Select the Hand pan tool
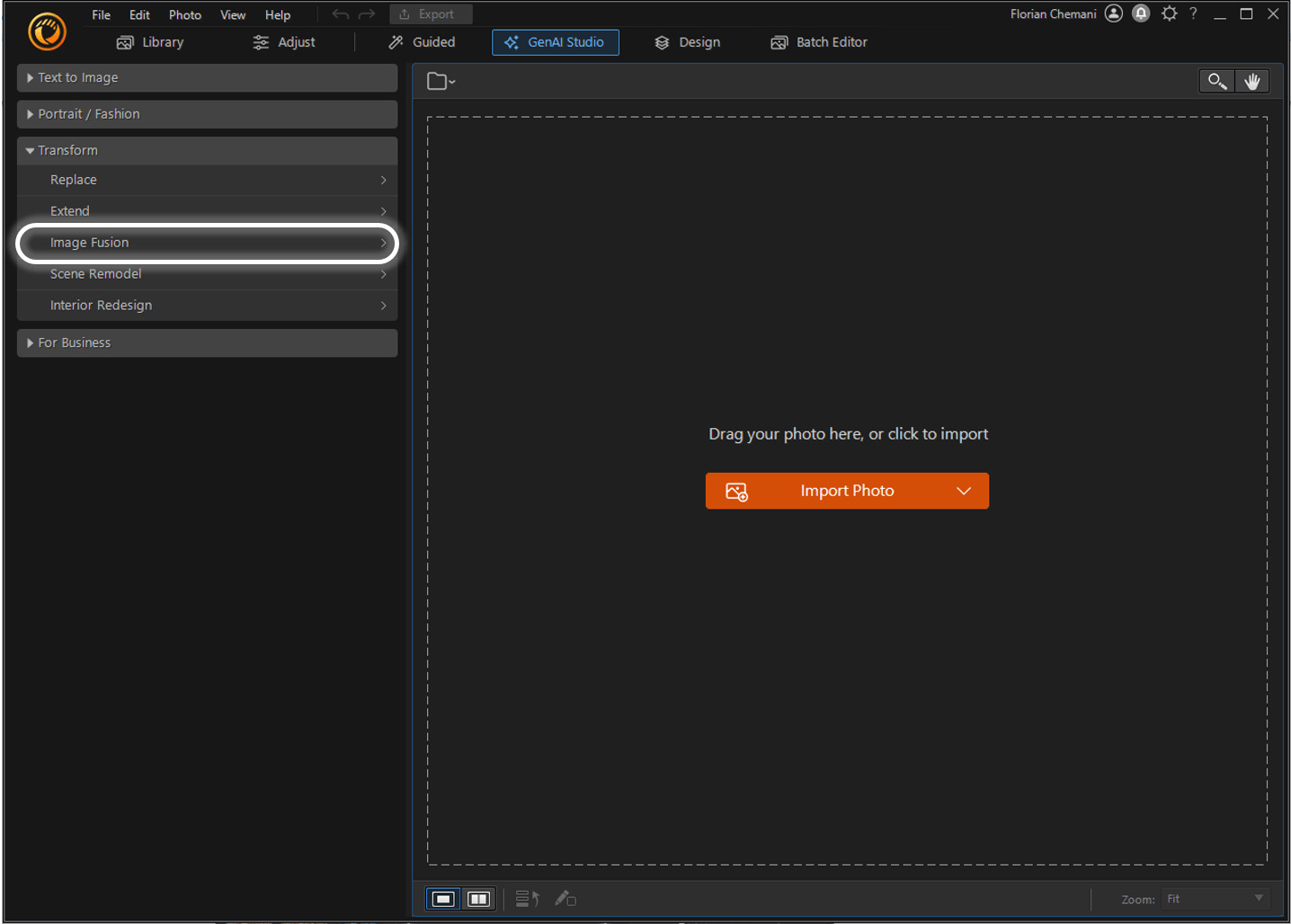1291x924 pixels. click(1252, 80)
